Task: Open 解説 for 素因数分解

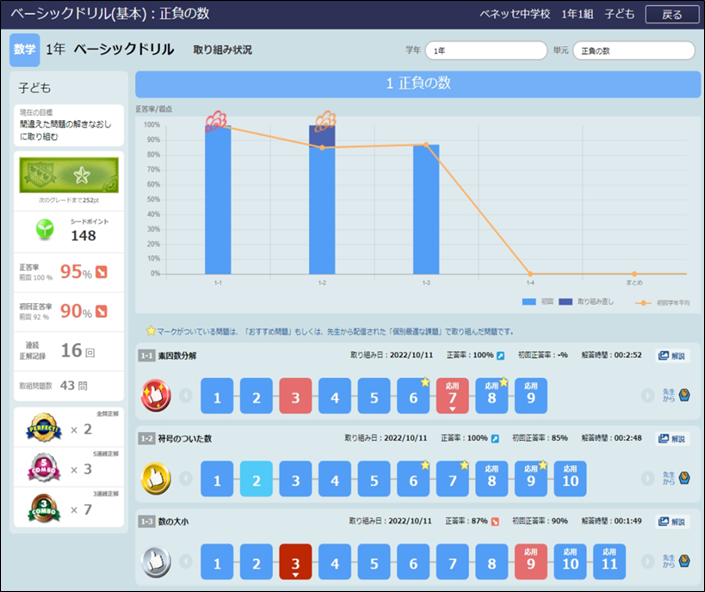Action: click(673, 355)
